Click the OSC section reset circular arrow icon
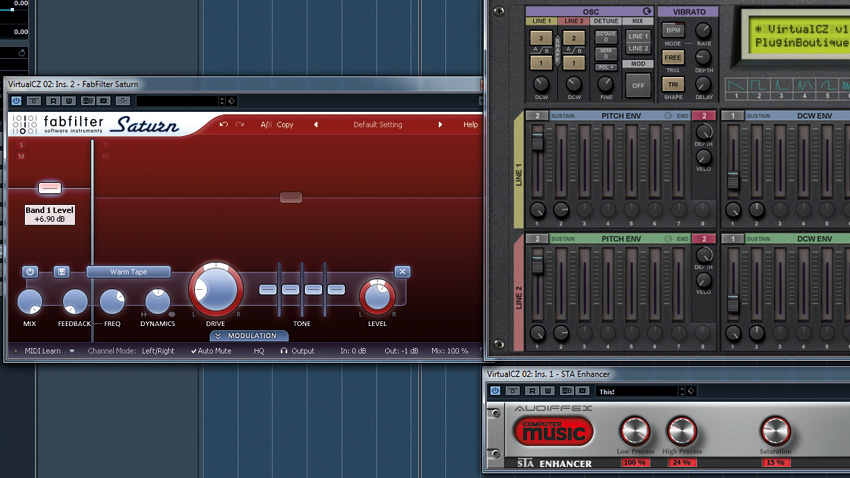Screen dimensions: 850x478 [x=647, y=11]
